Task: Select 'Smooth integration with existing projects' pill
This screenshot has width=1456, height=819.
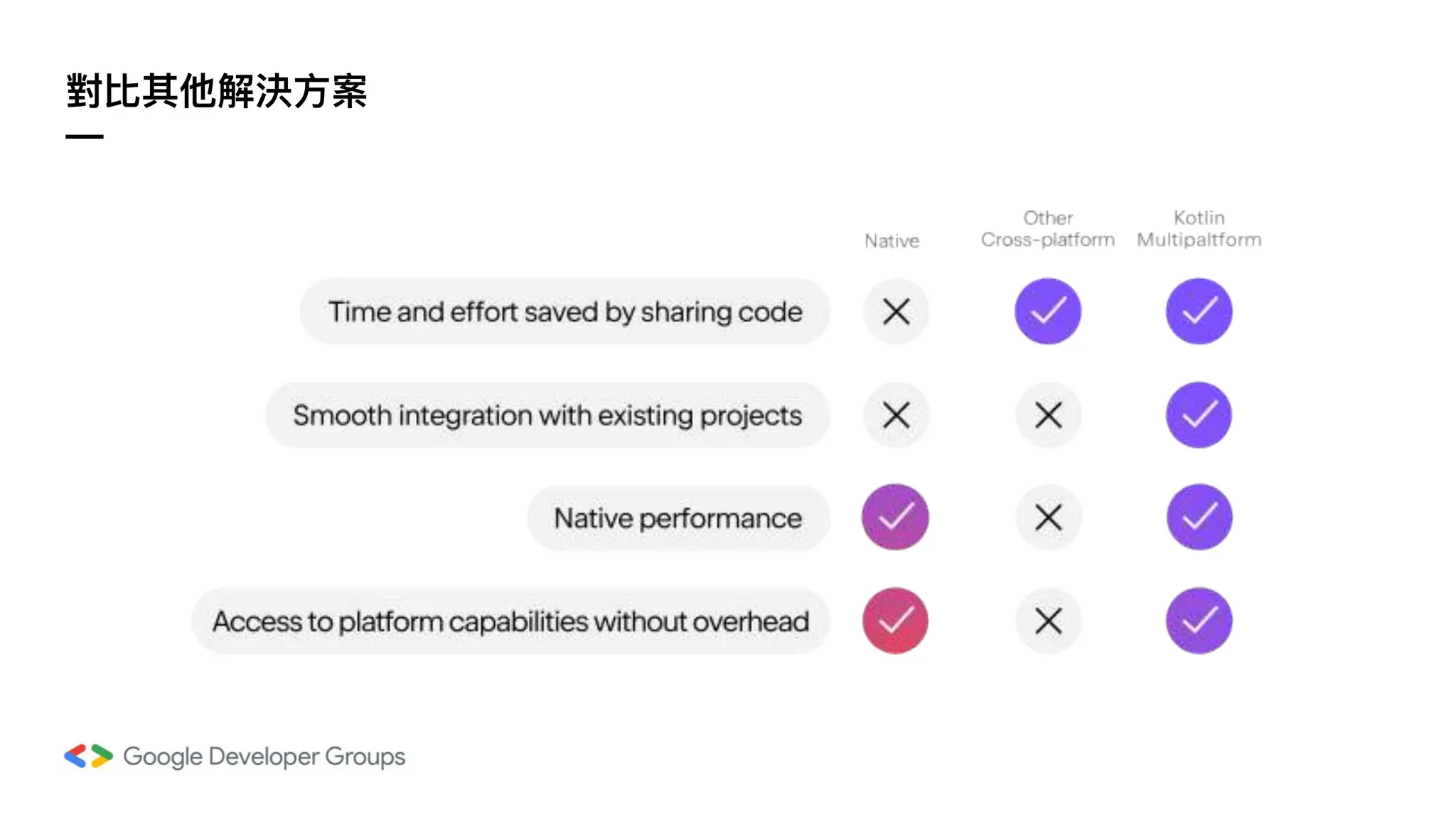Action: (x=548, y=415)
